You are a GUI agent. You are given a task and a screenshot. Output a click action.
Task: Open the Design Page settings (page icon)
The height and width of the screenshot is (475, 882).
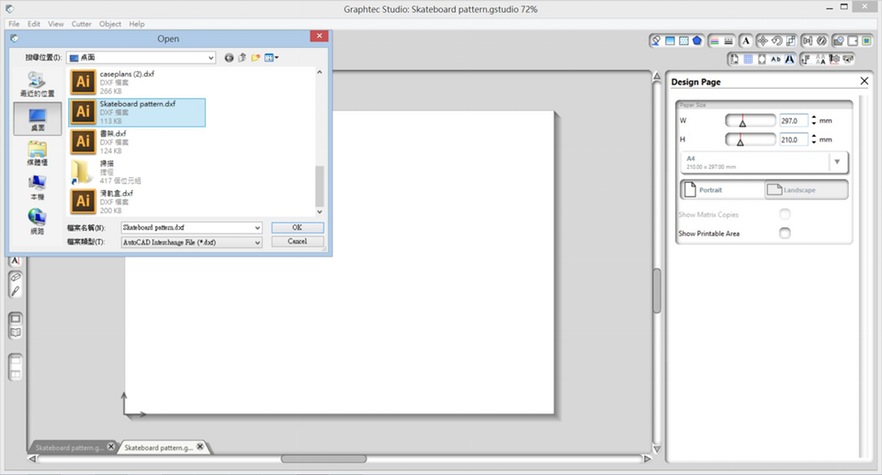(x=734, y=59)
